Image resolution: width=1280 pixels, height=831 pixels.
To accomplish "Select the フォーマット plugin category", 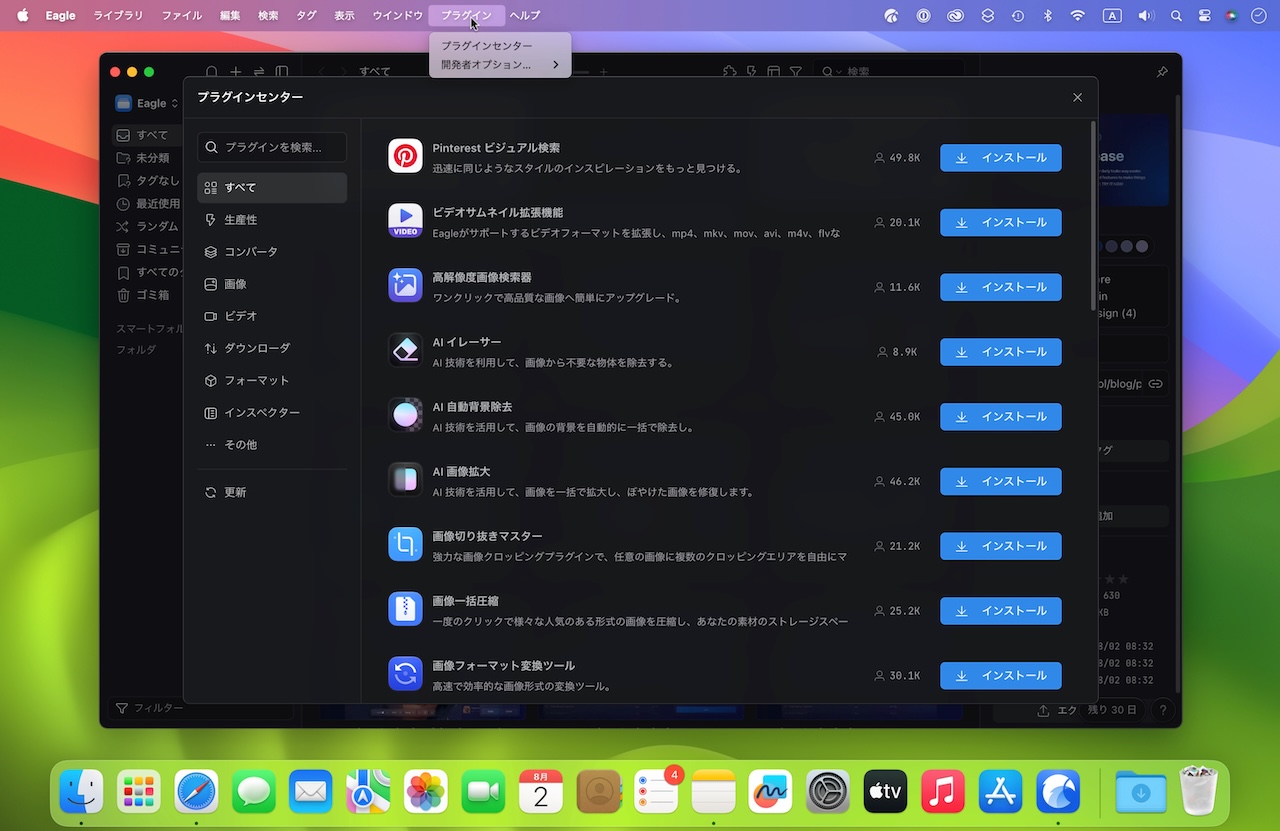I will (x=272, y=381).
